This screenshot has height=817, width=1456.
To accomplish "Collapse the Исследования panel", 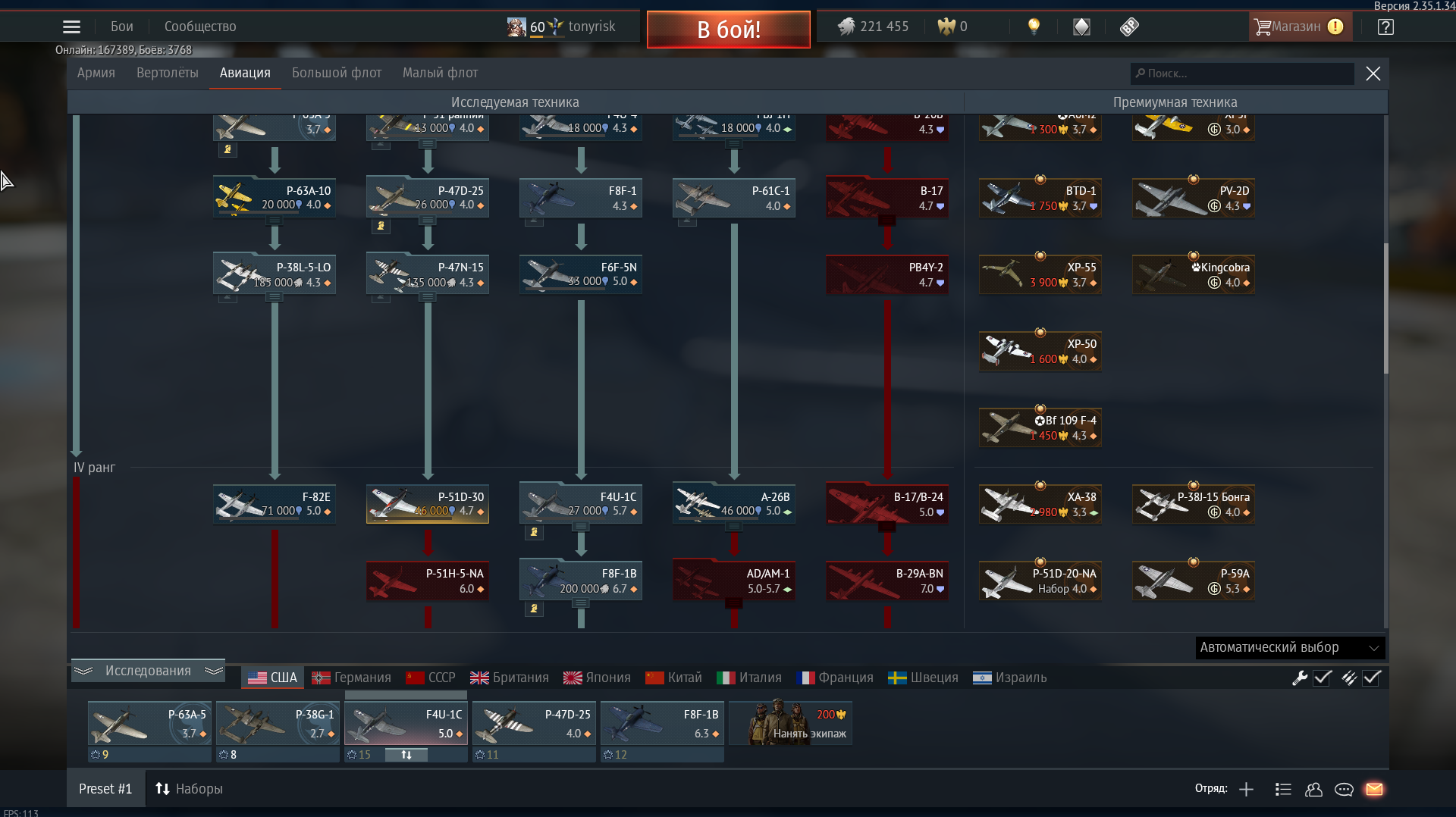I will tap(148, 671).
